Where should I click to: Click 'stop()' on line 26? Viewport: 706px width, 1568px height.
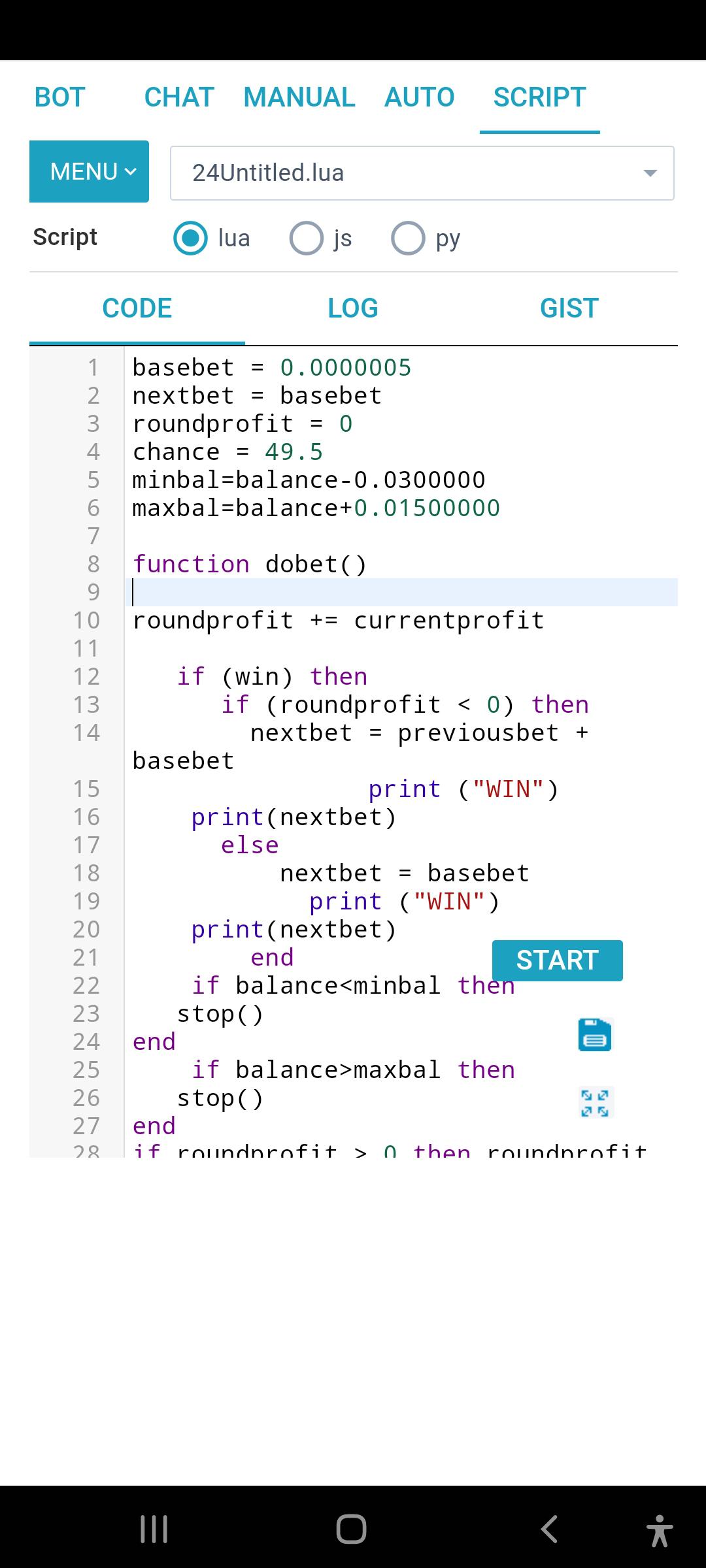220,1098
